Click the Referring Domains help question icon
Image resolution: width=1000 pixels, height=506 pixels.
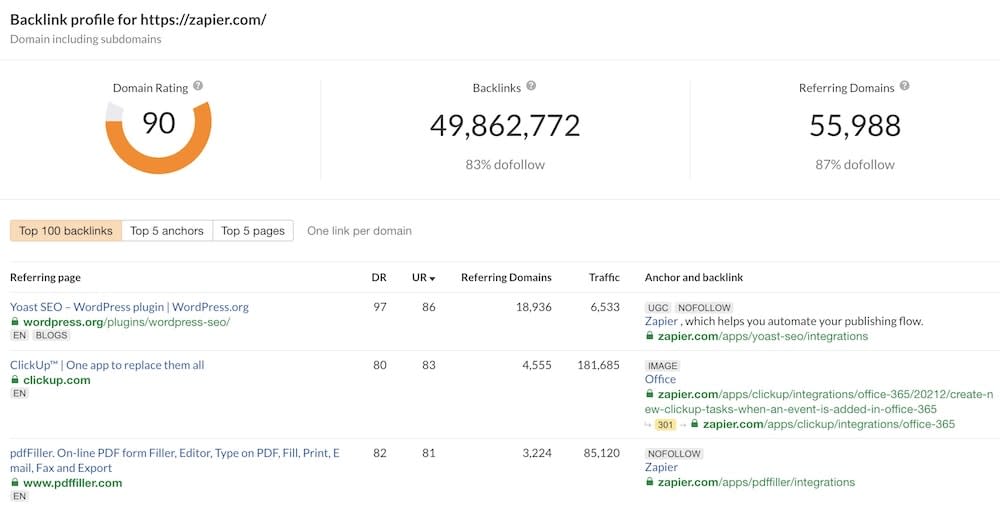(905, 86)
